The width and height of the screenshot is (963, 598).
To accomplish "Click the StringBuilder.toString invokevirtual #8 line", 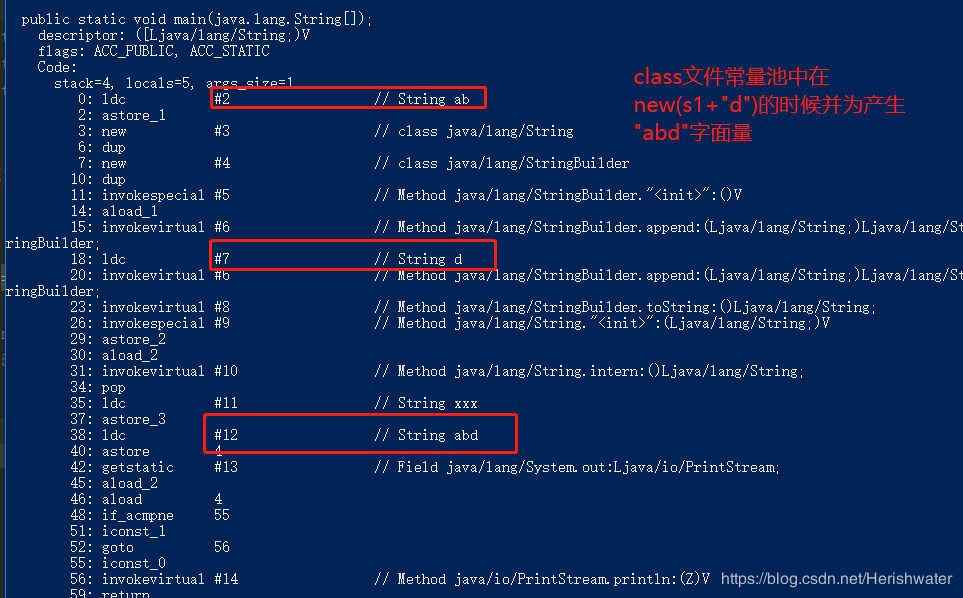I will pyautogui.click(x=473, y=307).
